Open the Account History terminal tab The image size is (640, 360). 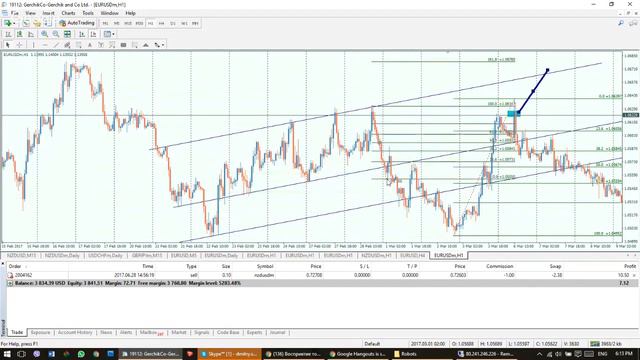pos(75,333)
